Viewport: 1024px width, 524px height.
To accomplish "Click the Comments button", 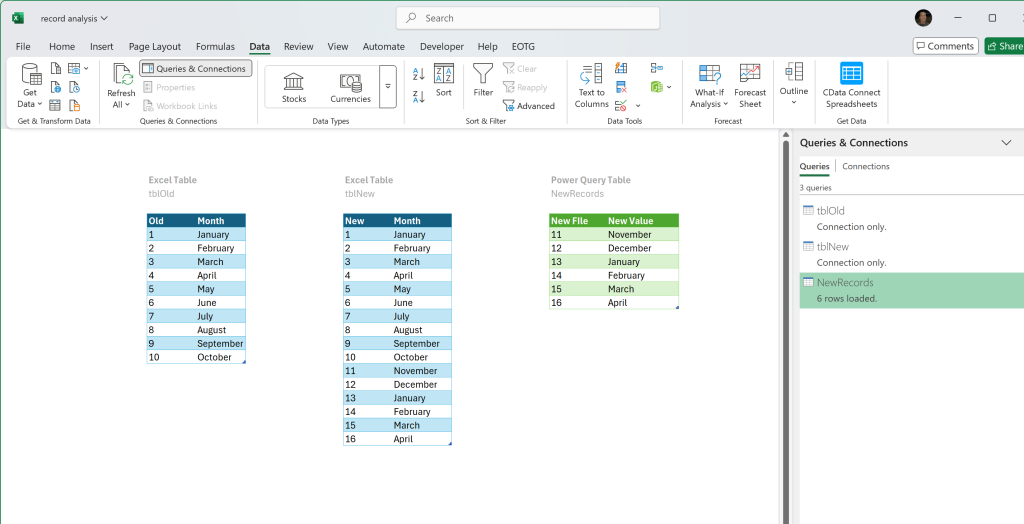I will [946, 46].
